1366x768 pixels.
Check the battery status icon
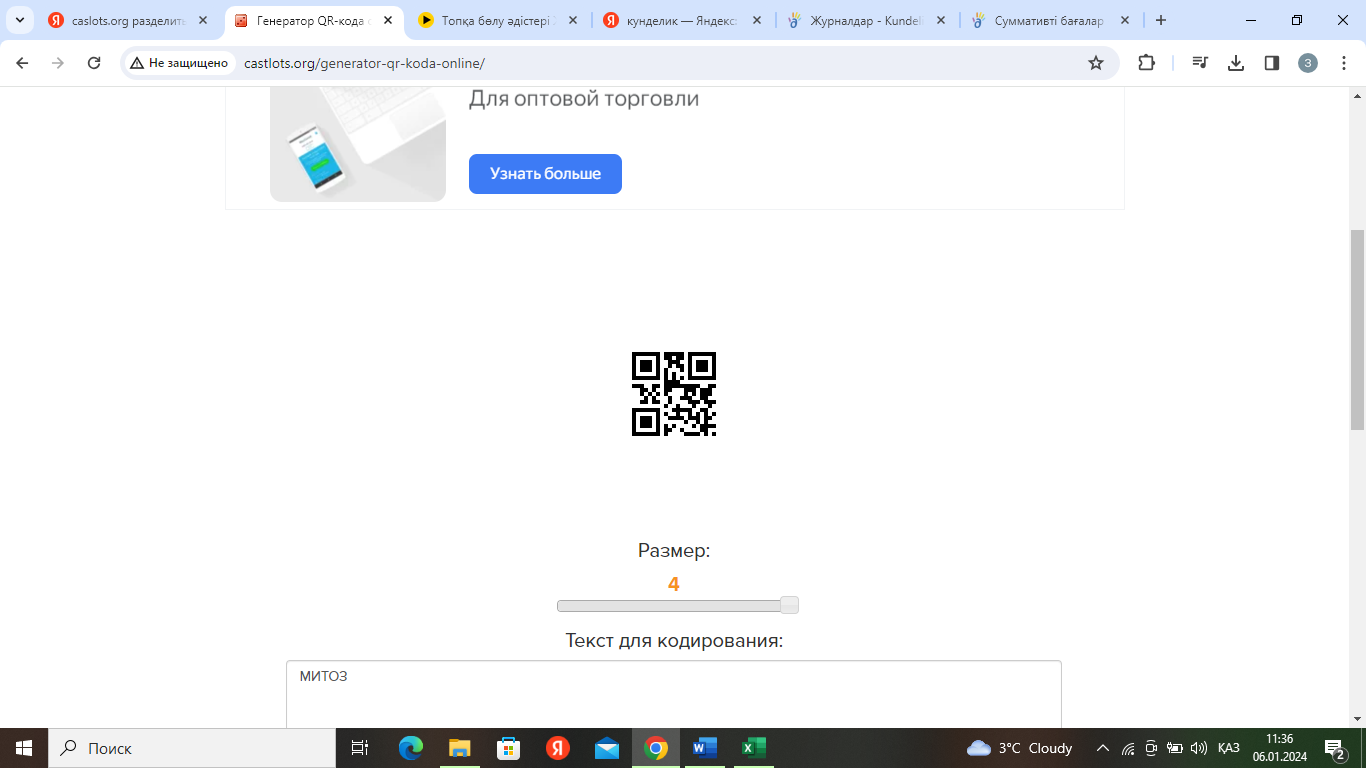1175,748
